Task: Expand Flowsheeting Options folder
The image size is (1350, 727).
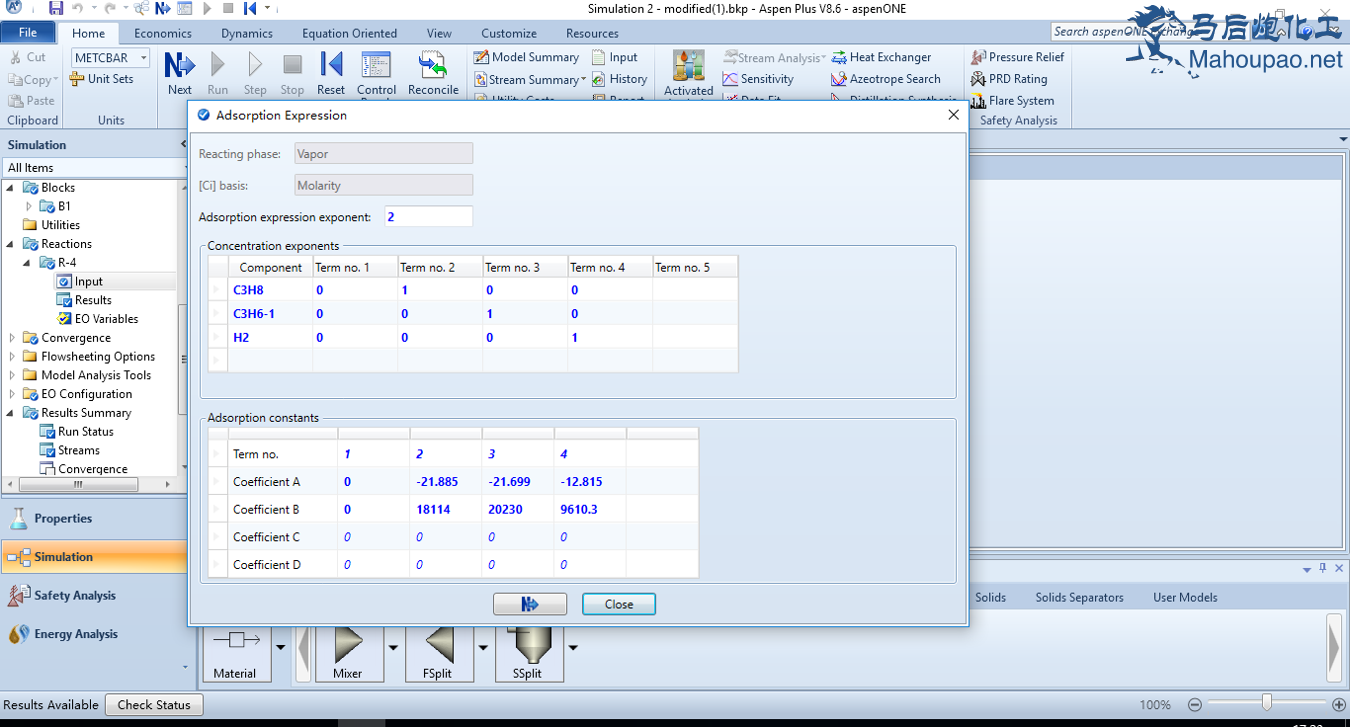Action: 12,357
